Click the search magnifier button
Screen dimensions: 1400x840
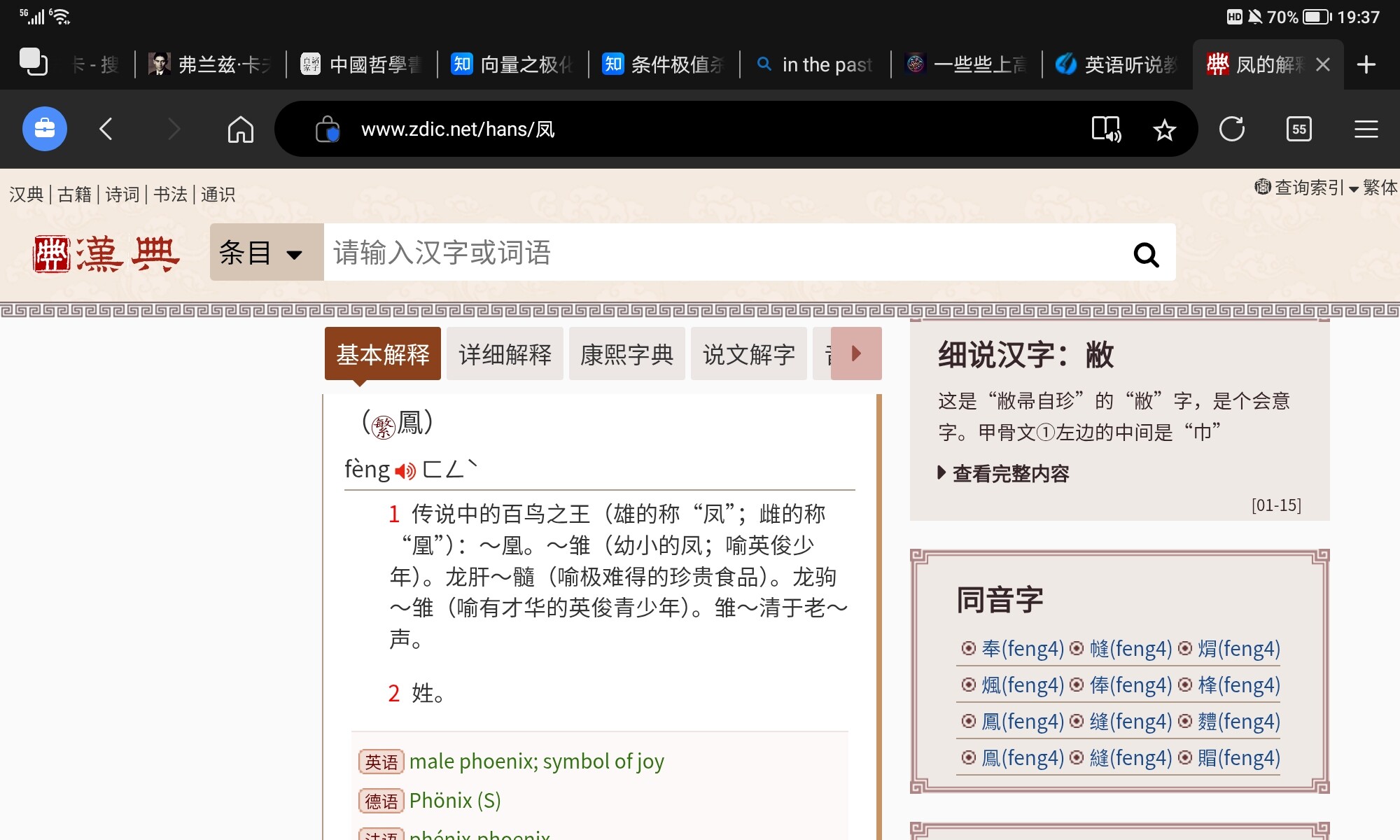coord(1146,254)
